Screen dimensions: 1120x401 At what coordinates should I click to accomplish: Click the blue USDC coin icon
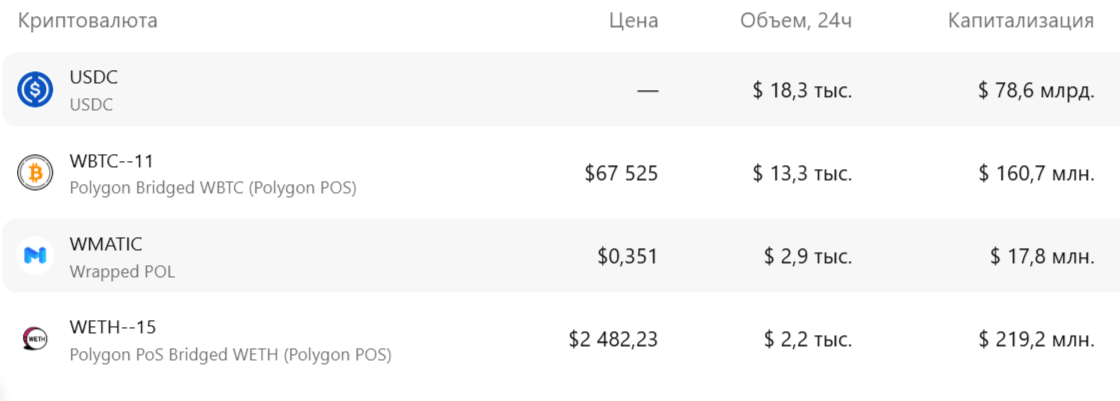click(x=35, y=90)
